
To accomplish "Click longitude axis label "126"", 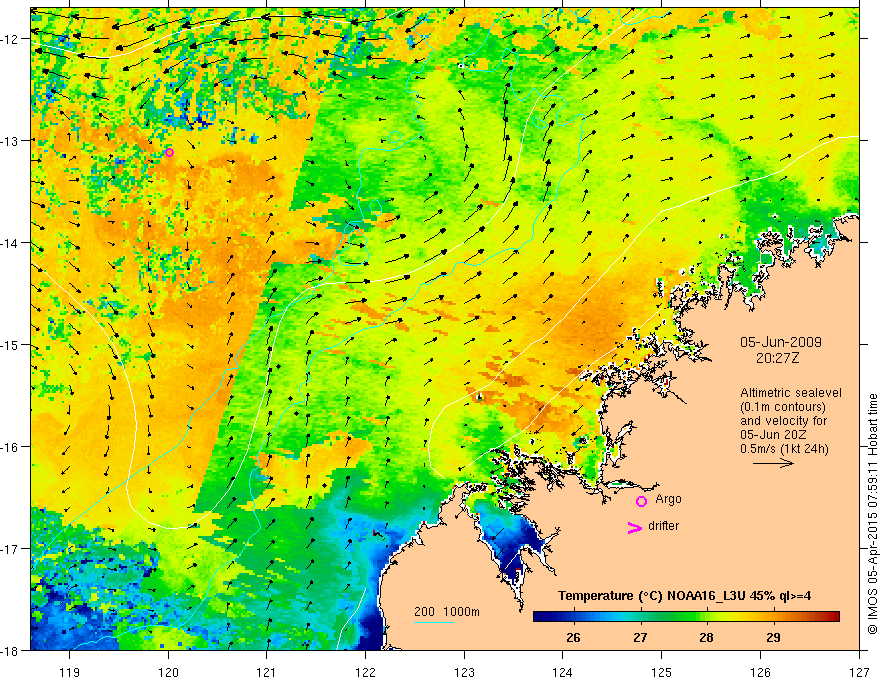I will 760,671.
